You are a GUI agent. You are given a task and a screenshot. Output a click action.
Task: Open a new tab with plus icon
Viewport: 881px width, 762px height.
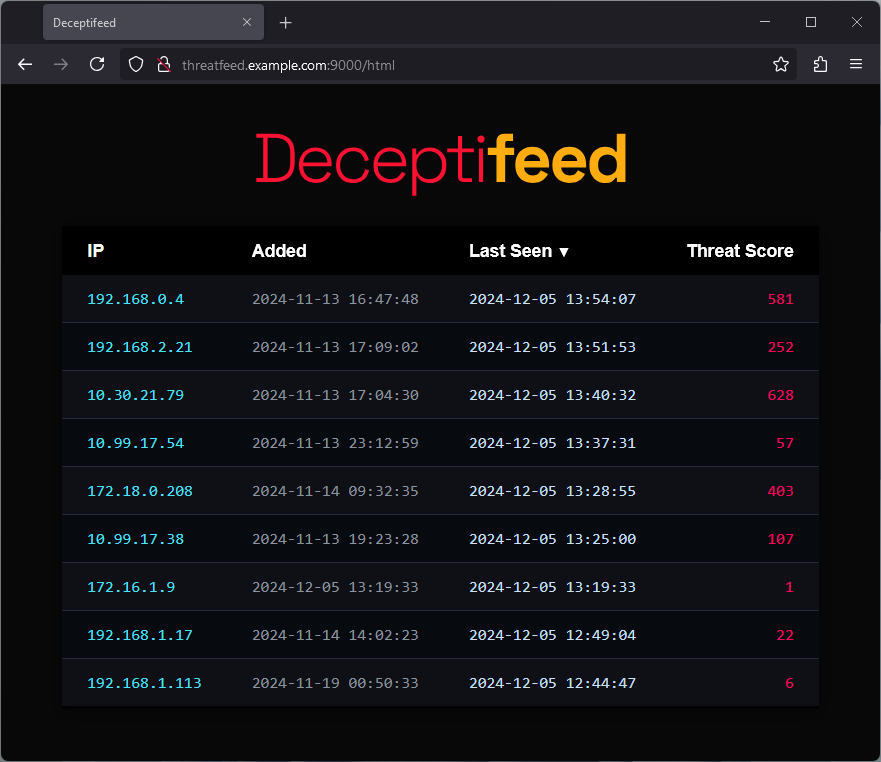(x=286, y=22)
